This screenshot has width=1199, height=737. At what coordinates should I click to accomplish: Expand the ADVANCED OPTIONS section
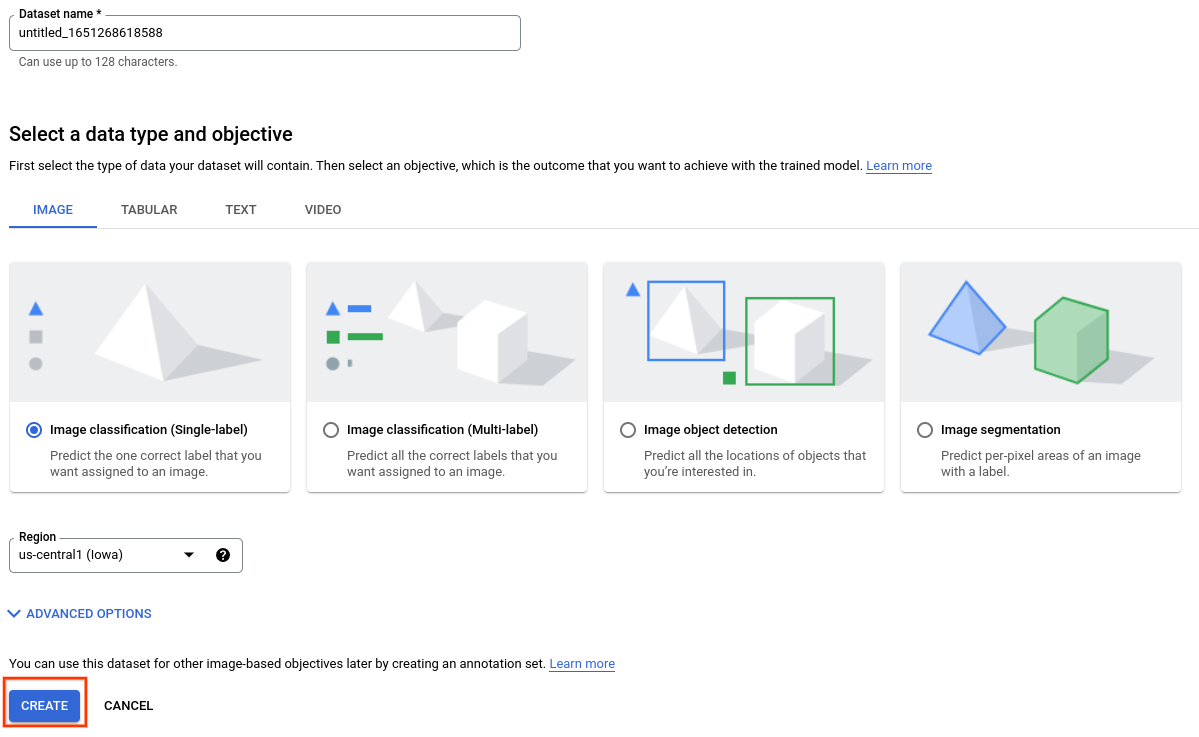pyautogui.click(x=88, y=613)
